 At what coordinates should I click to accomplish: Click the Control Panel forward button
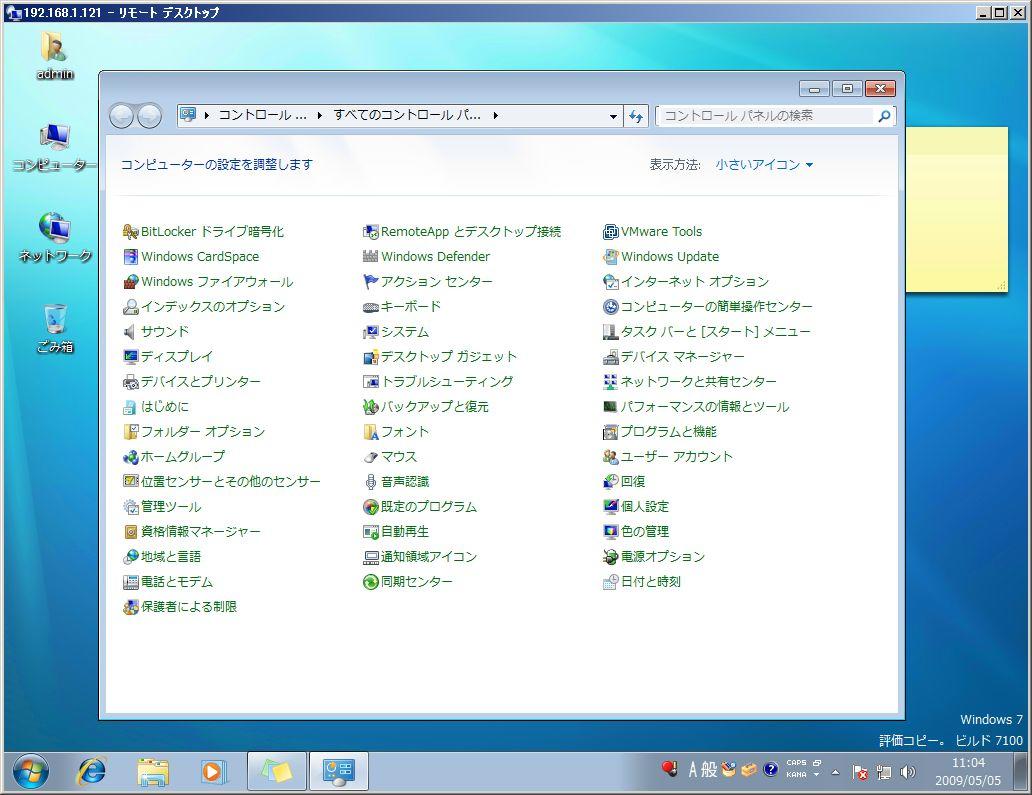coord(149,116)
